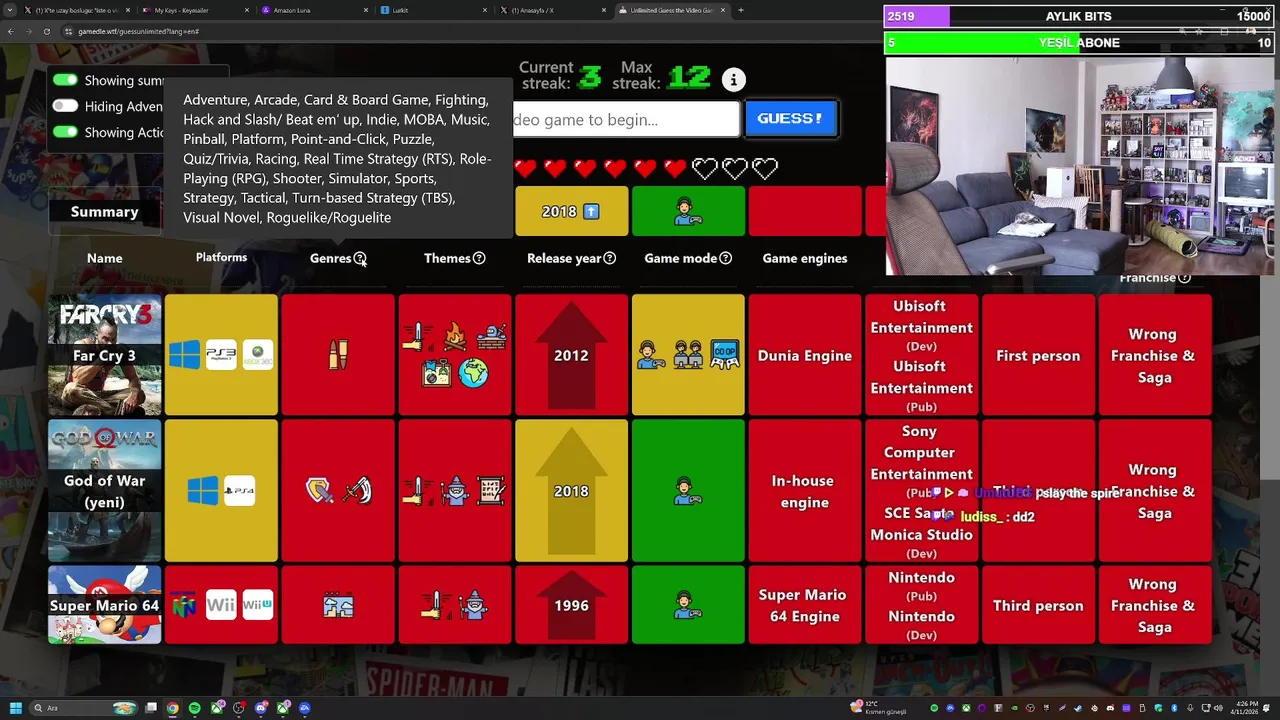
Task: Open the Themes help question-mark icon
Action: click(479, 258)
